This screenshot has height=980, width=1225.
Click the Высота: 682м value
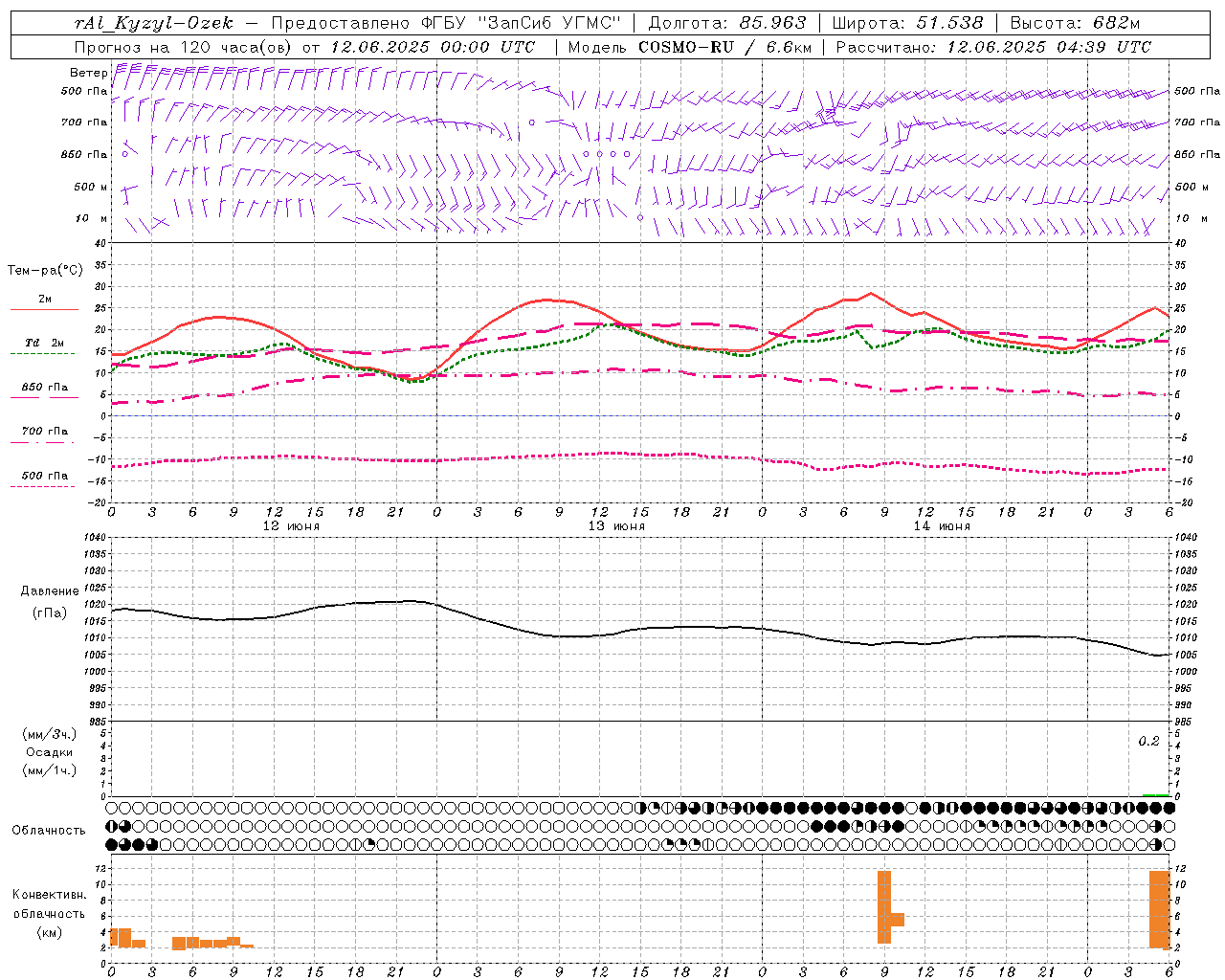1076,23
